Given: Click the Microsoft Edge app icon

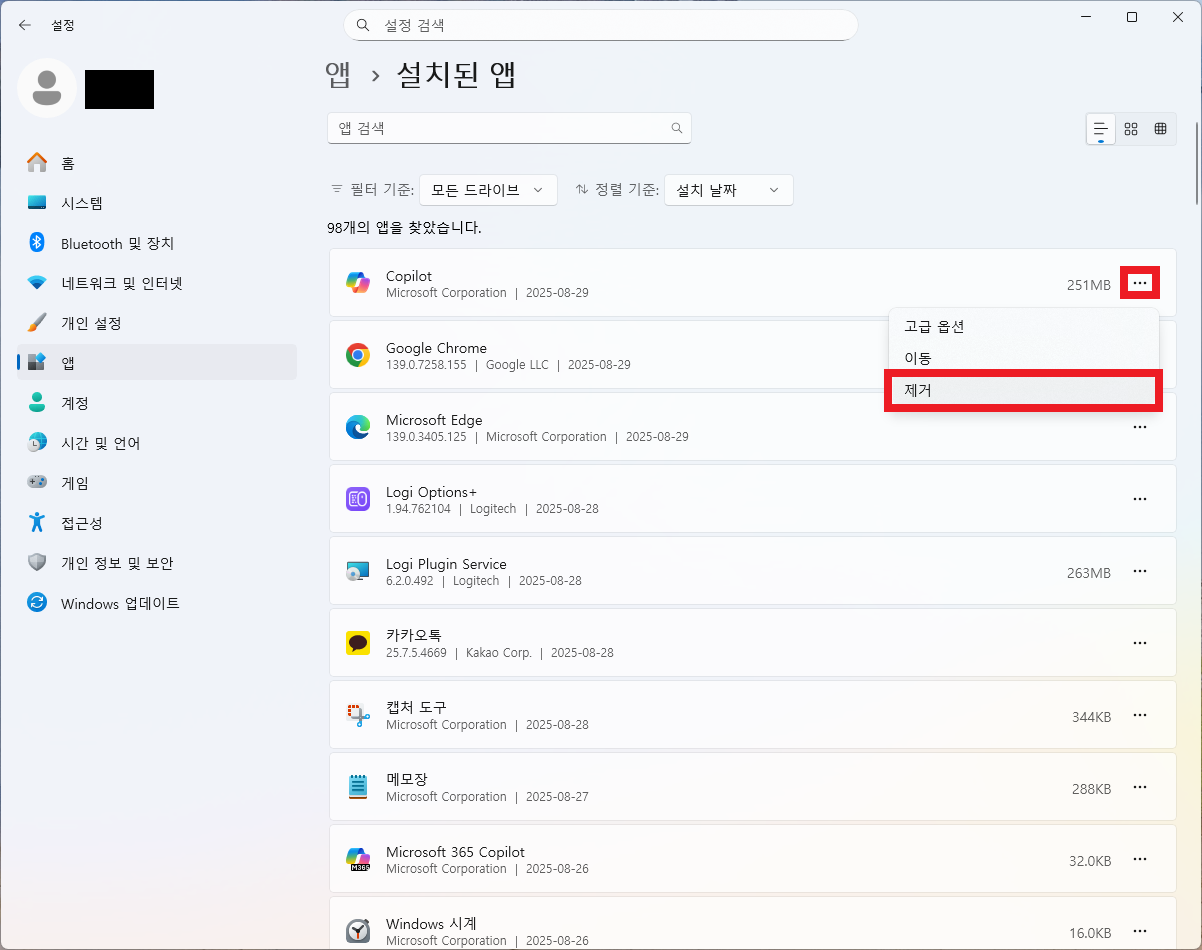Looking at the screenshot, I should (x=358, y=427).
